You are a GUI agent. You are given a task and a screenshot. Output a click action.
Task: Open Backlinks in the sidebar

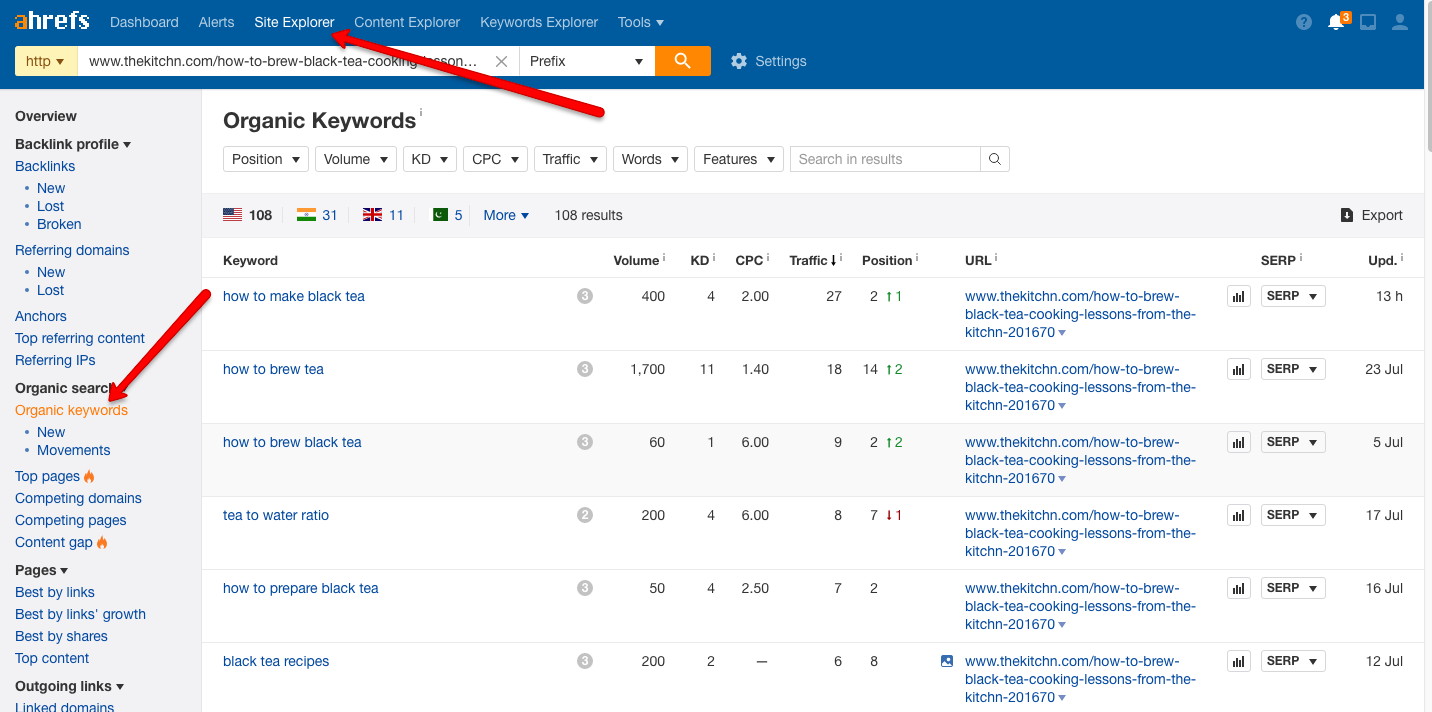(x=45, y=166)
